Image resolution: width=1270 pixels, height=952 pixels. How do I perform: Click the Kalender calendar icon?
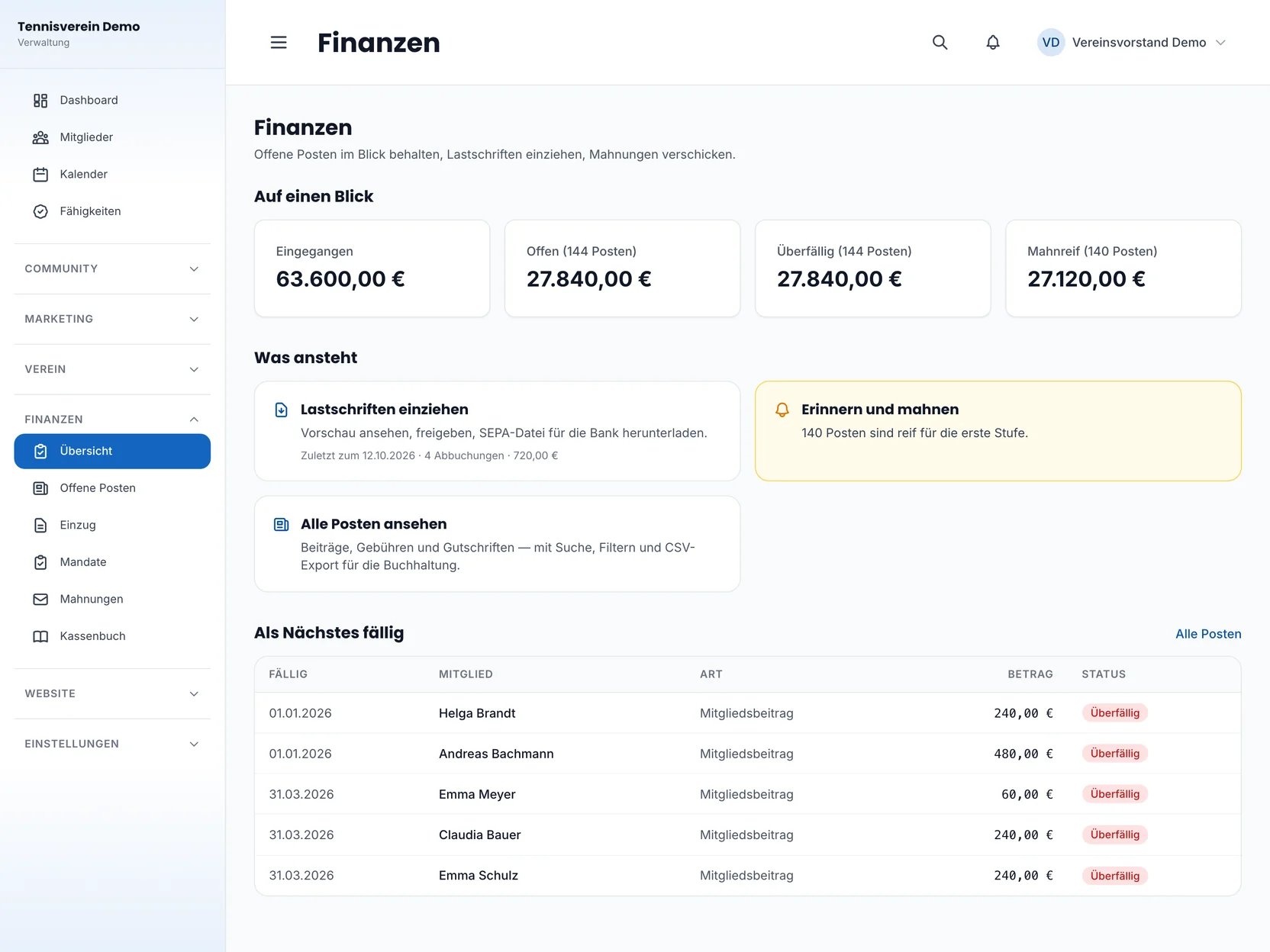pyautogui.click(x=40, y=175)
